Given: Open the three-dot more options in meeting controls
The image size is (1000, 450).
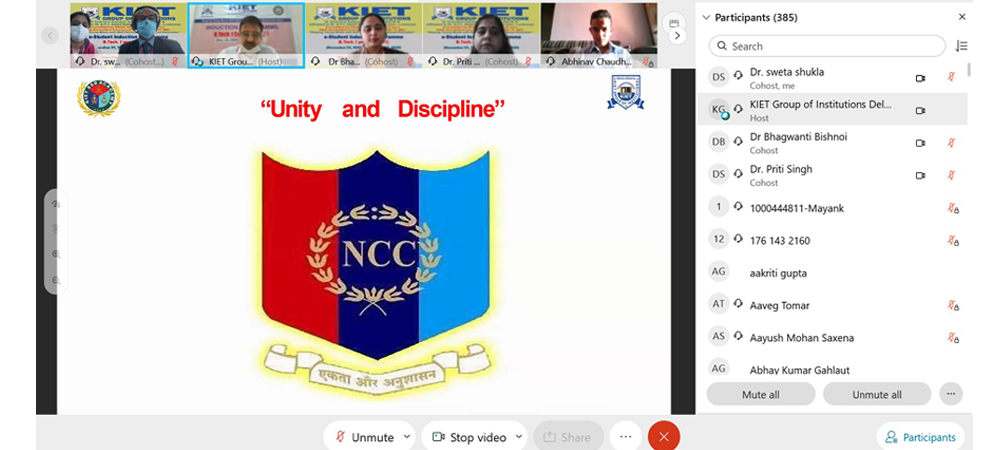Looking at the screenshot, I should click(x=625, y=437).
